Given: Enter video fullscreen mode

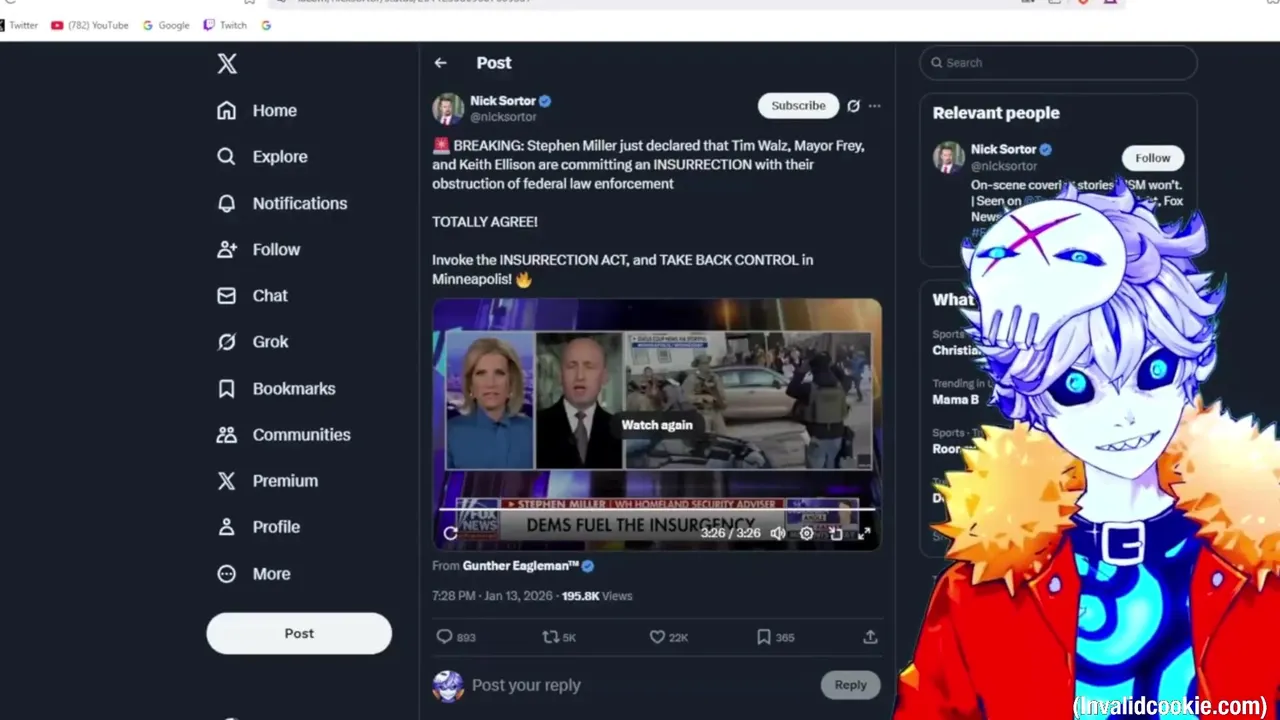Looking at the screenshot, I should tap(864, 533).
